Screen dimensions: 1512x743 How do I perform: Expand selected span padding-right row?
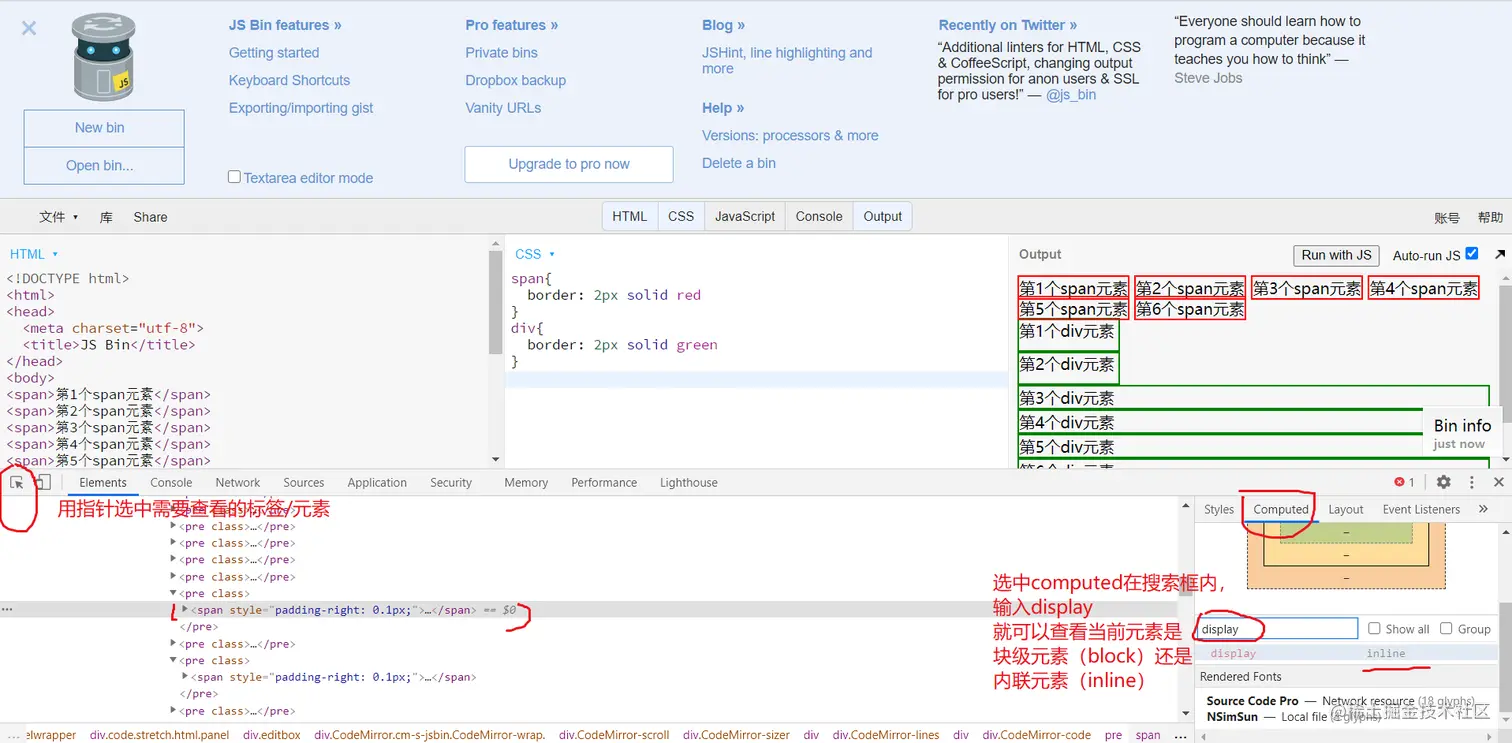point(185,609)
